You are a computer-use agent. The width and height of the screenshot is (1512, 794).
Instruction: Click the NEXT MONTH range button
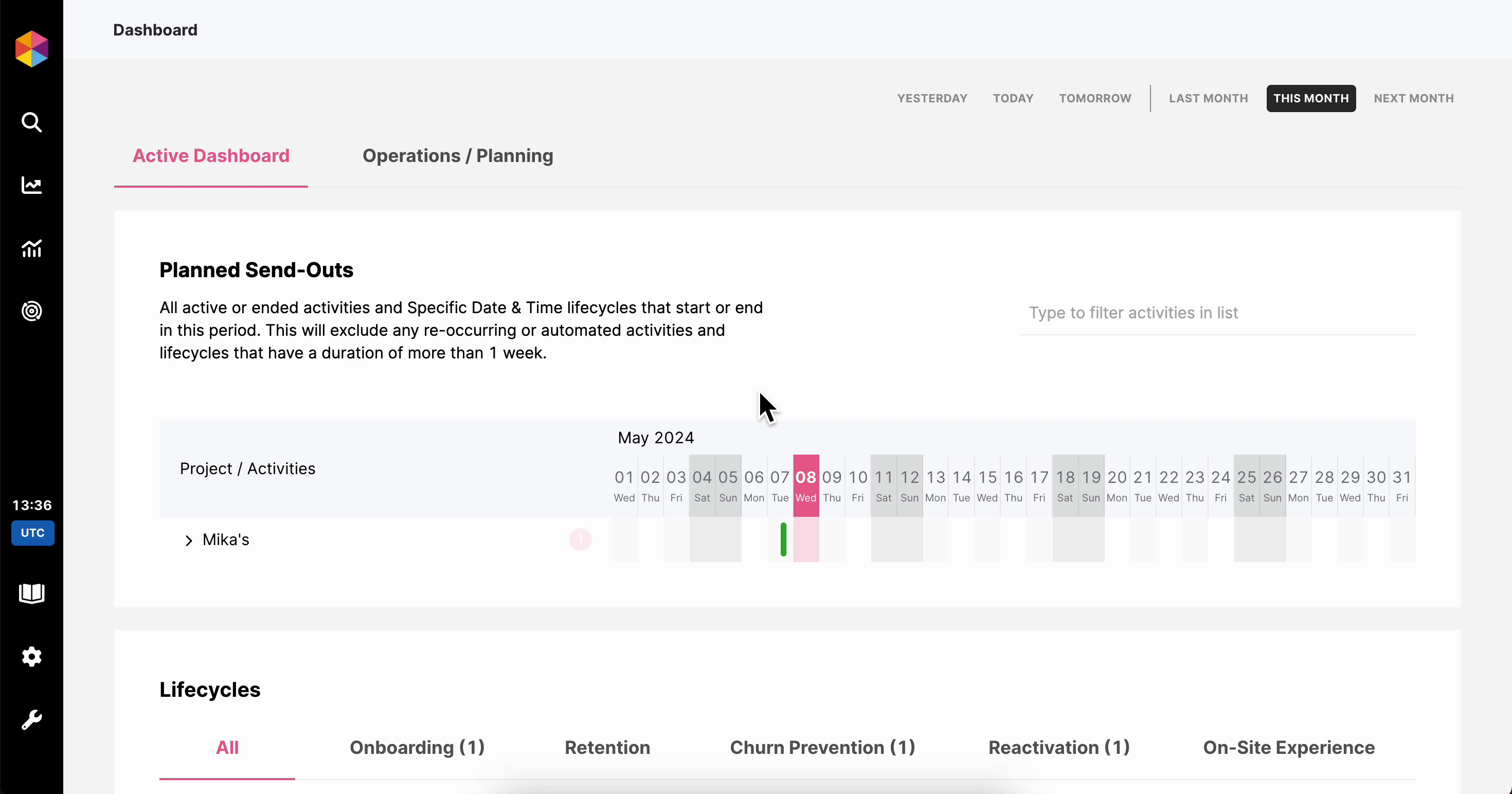(x=1413, y=99)
